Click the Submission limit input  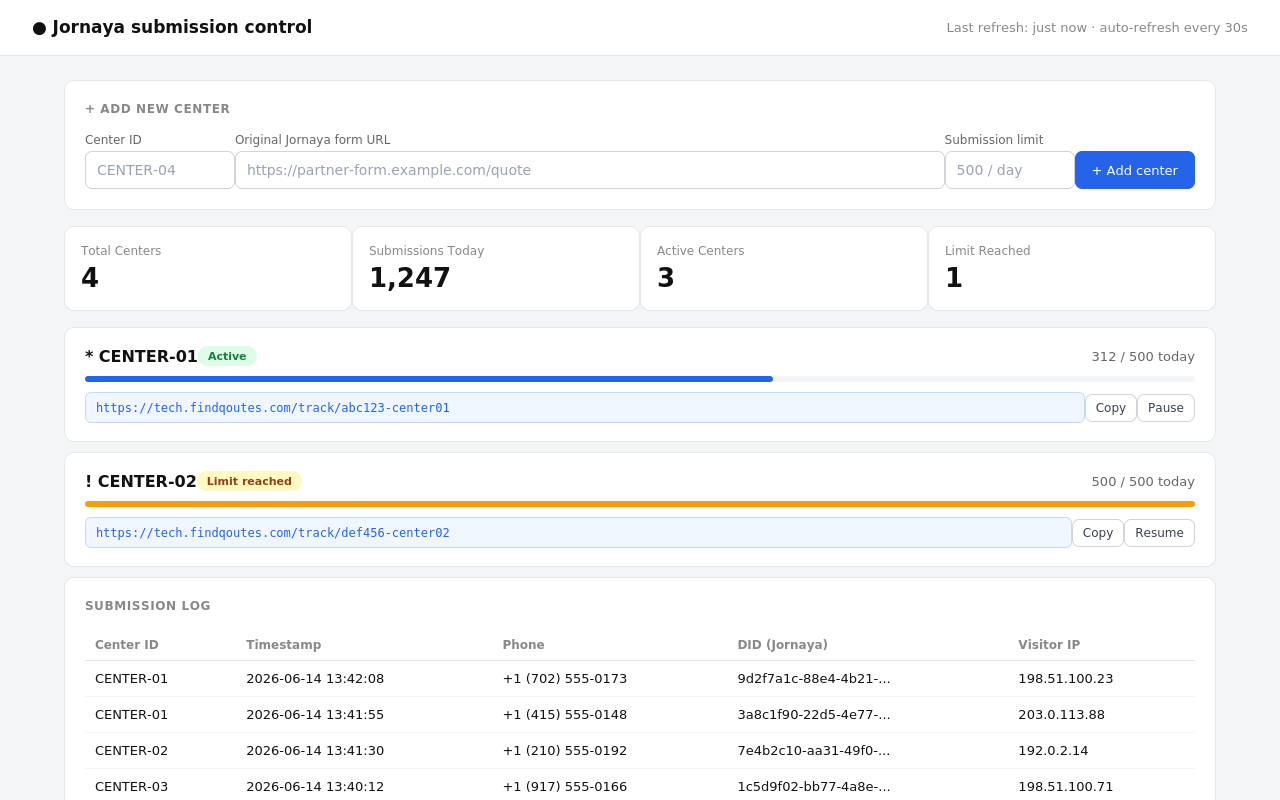tap(1010, 170)
